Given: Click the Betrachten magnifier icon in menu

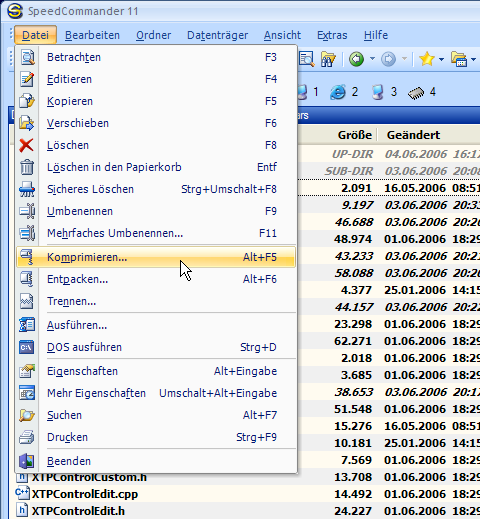Looking at the screenshot, I should [27, 57].
